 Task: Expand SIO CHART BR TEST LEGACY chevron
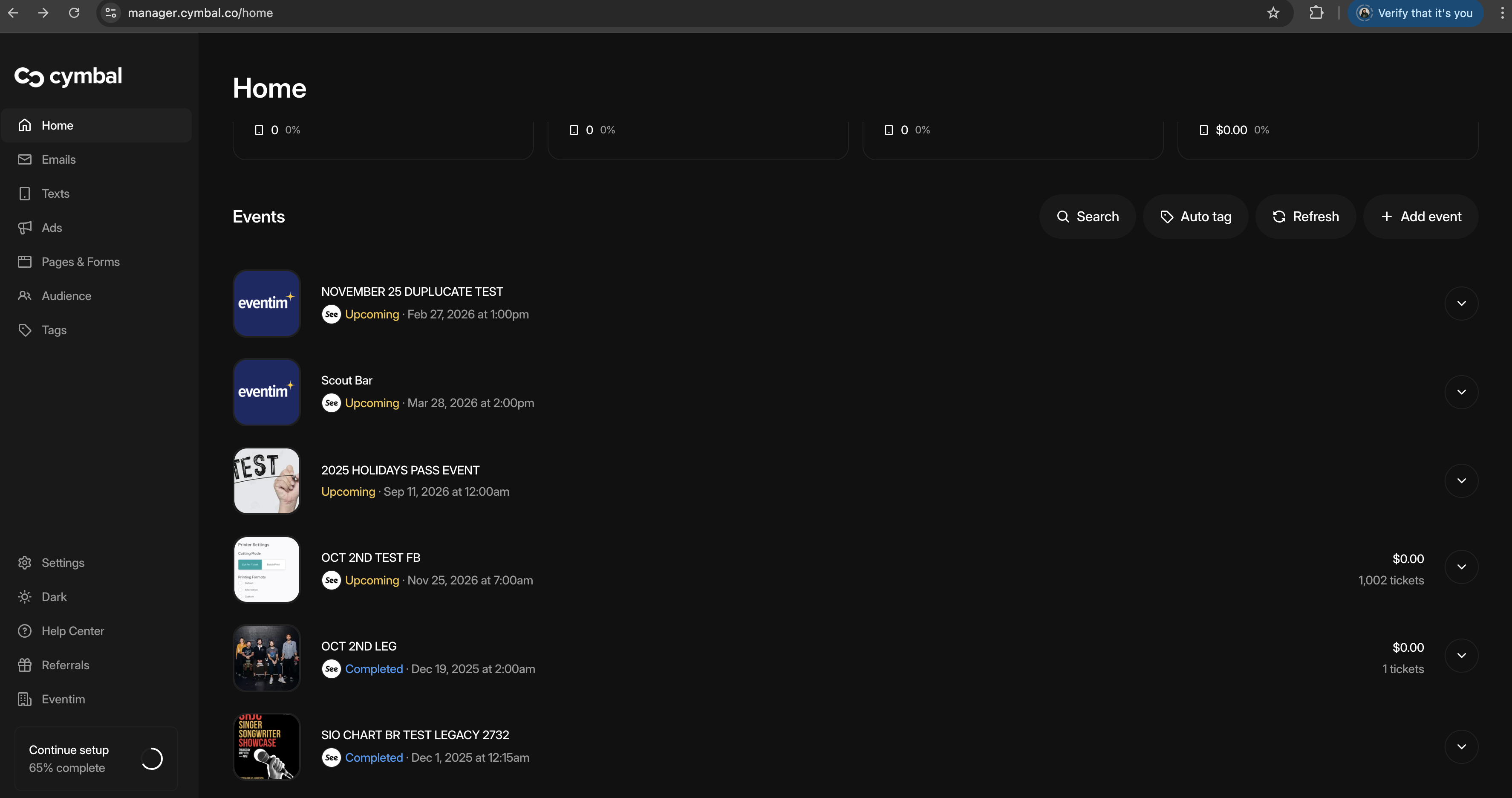(1462, 746)
